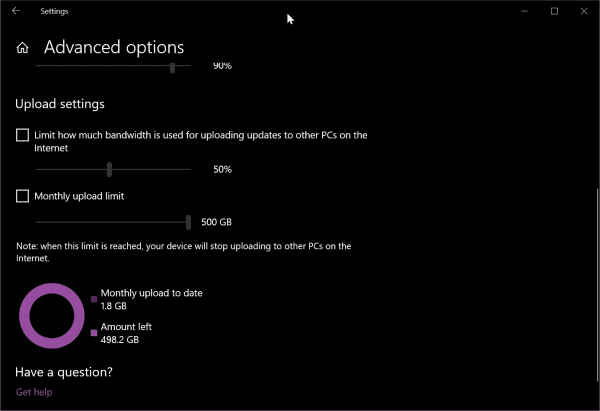Click the vertical scrollbar on right edge
The image size is (600, 411).
tap(597, 285)
